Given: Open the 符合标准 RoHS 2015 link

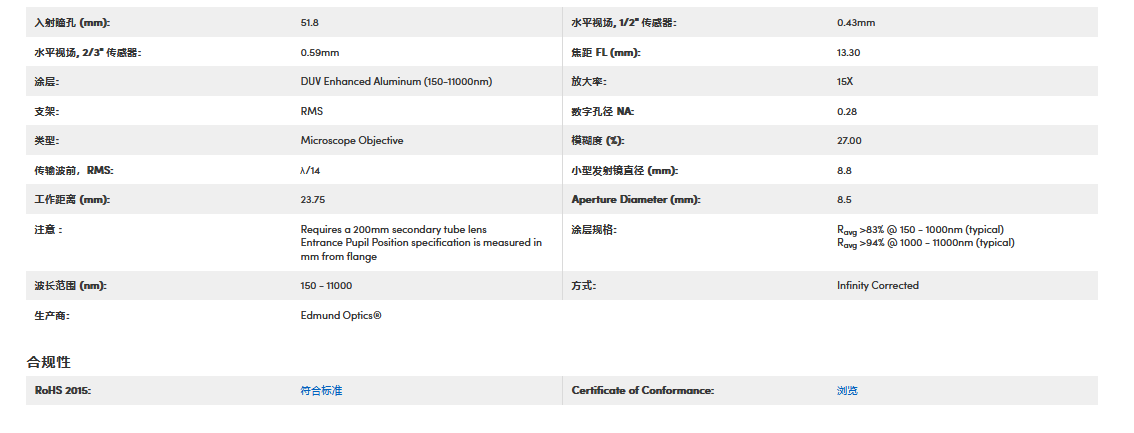Looking at the screenshot, I should tap(321, 390).
